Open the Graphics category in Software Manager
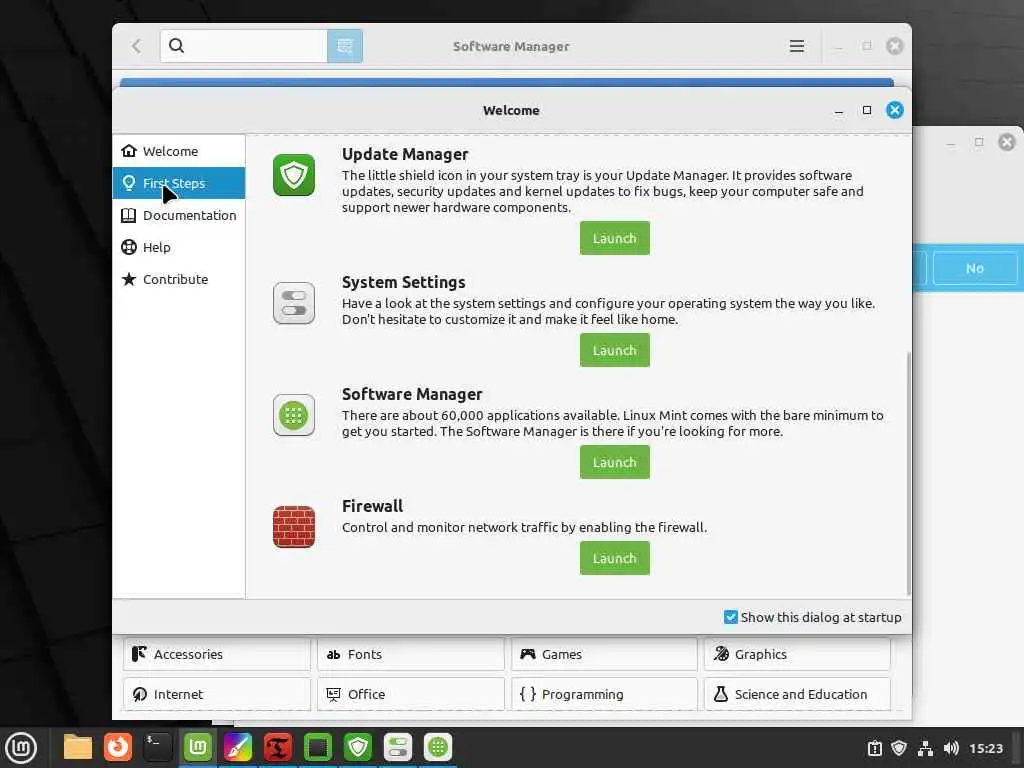 click(797, 654)
